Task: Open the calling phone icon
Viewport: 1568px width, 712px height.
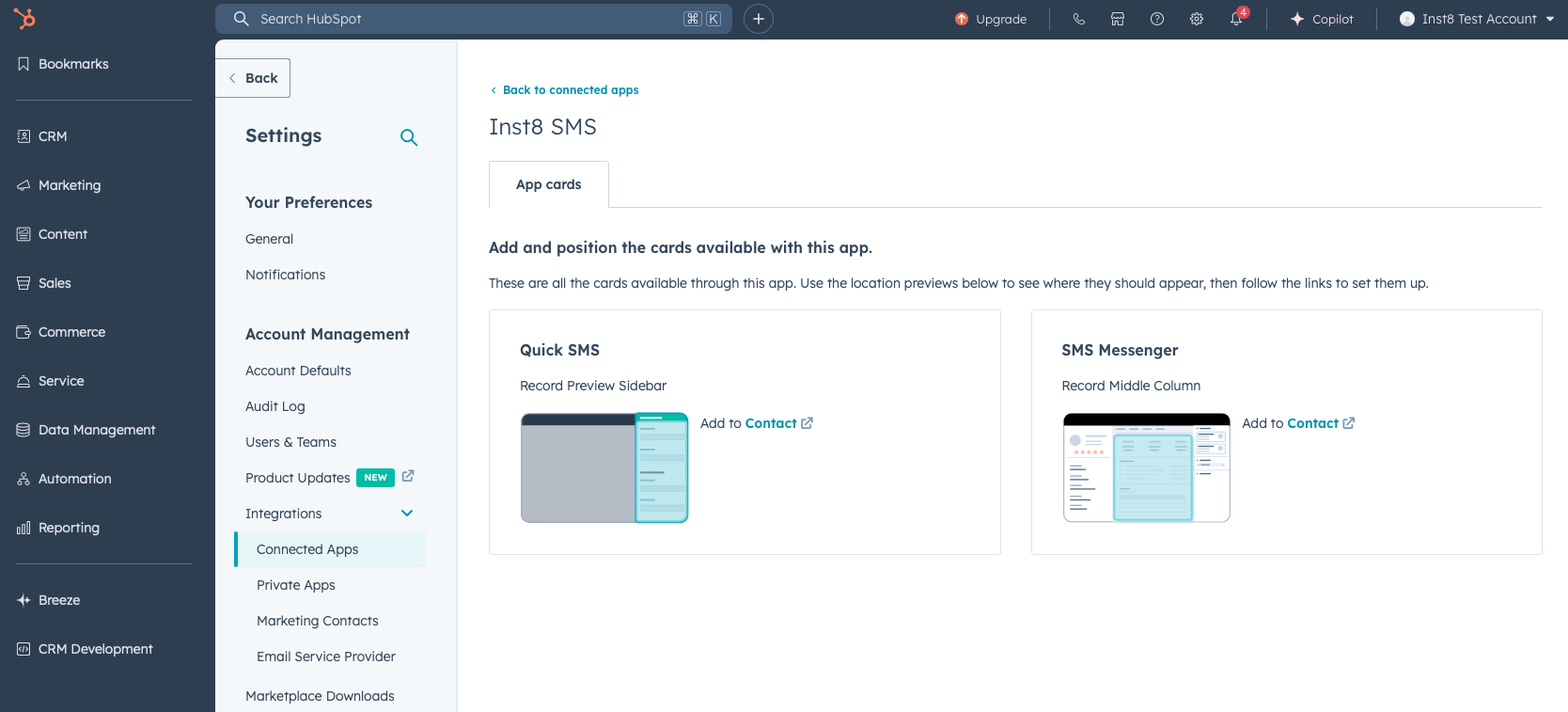Action: click(x=1078, y=19)
